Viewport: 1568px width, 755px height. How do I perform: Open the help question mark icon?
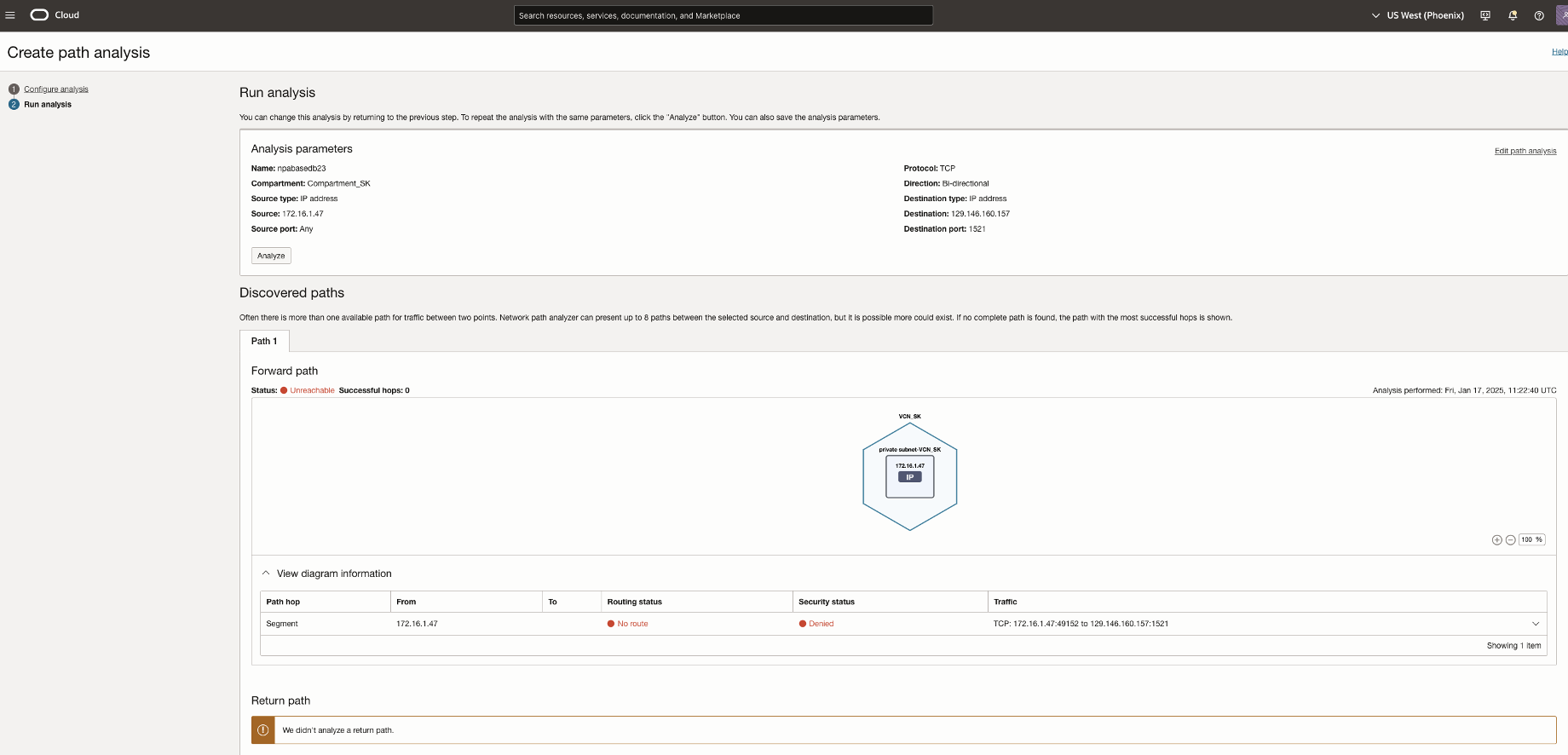[x=1539, y=15]
